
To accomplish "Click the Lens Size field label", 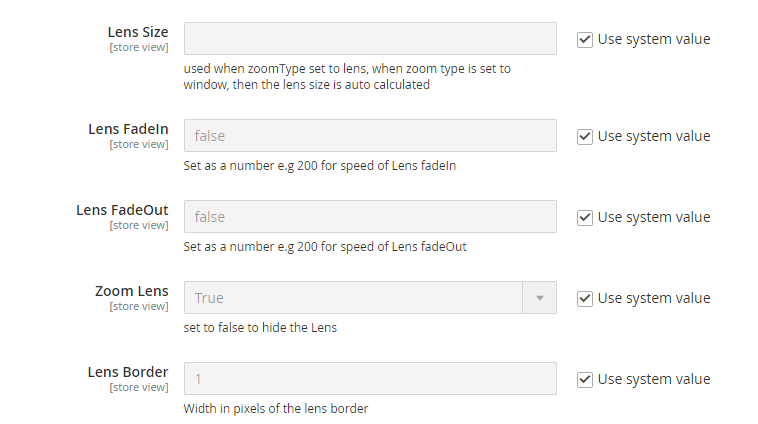I will point(138,32).
